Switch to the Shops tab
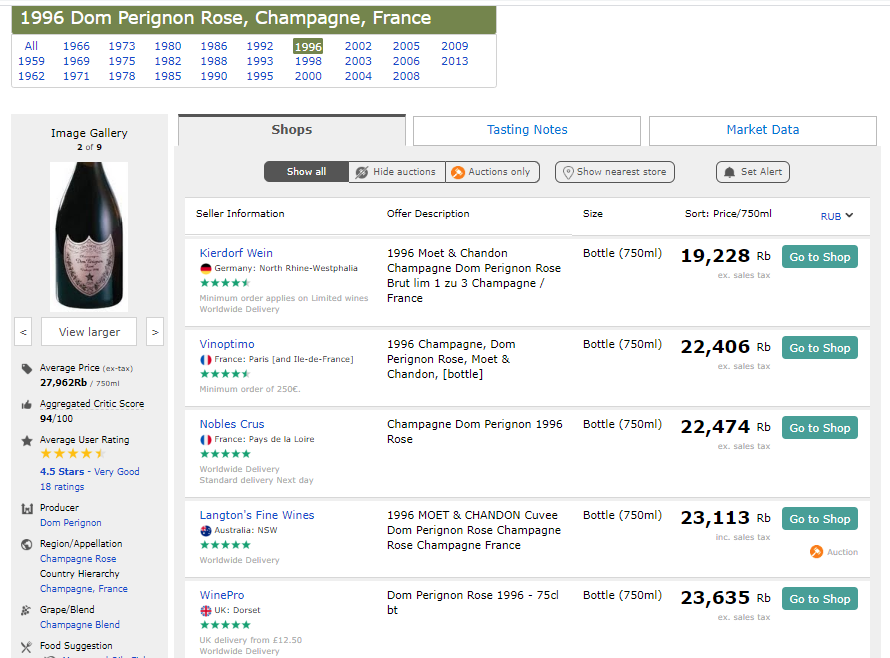This screenshot has width=890, height=658. coord(292,130)
